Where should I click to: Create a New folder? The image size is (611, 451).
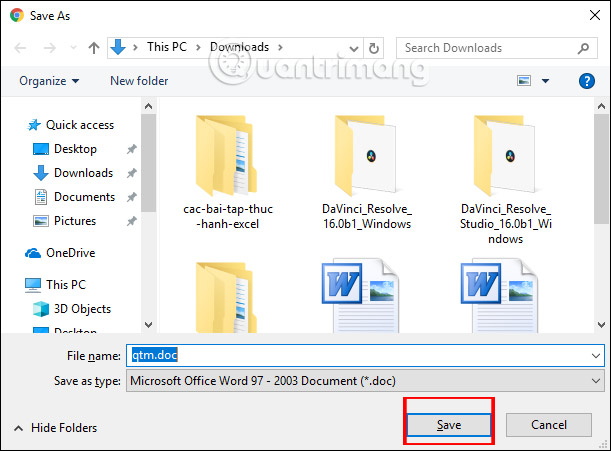(x=139, y=81)
